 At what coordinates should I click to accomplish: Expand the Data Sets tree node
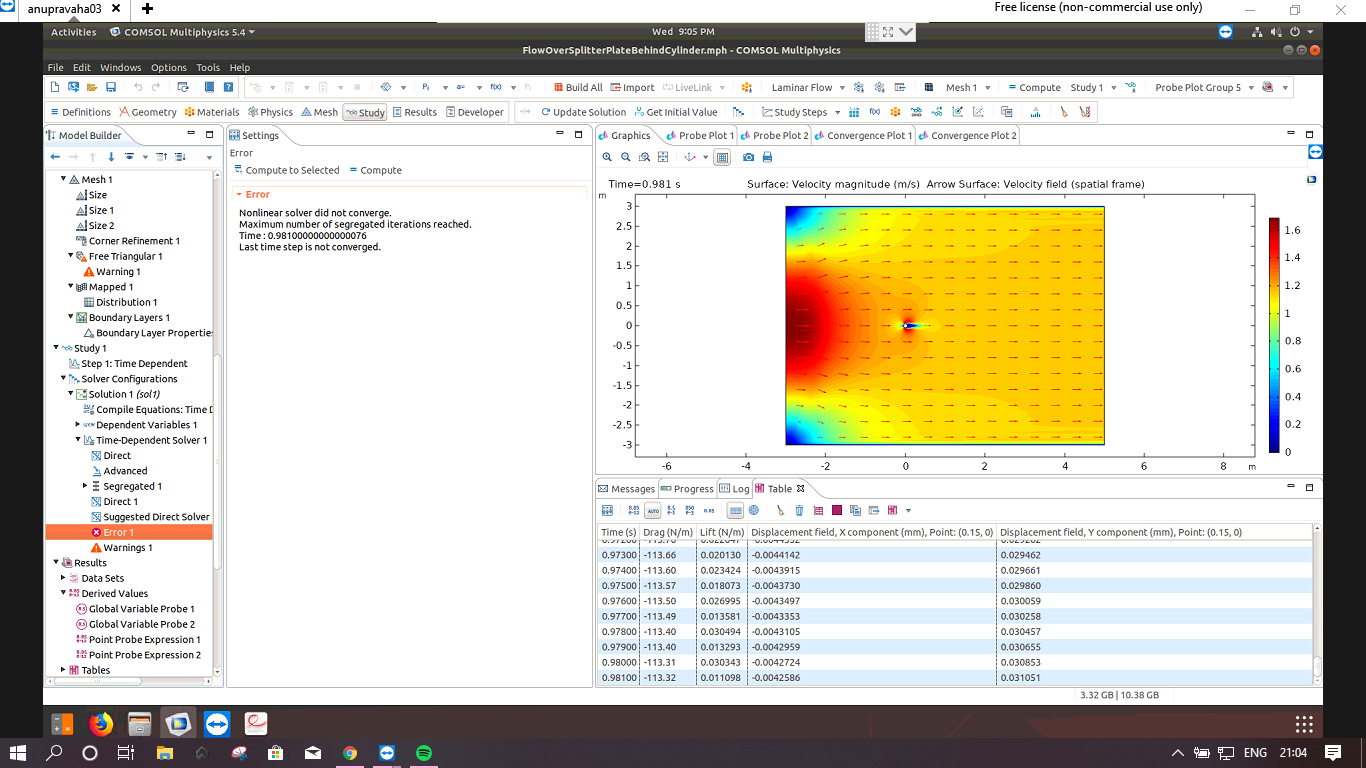click(x=63, y=578)
